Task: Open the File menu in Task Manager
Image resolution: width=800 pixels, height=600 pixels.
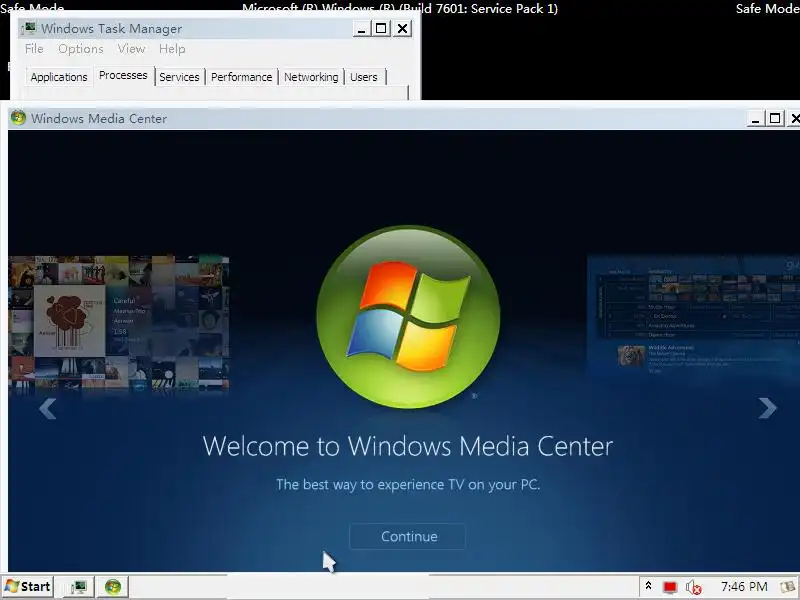Action: [34, 49]
